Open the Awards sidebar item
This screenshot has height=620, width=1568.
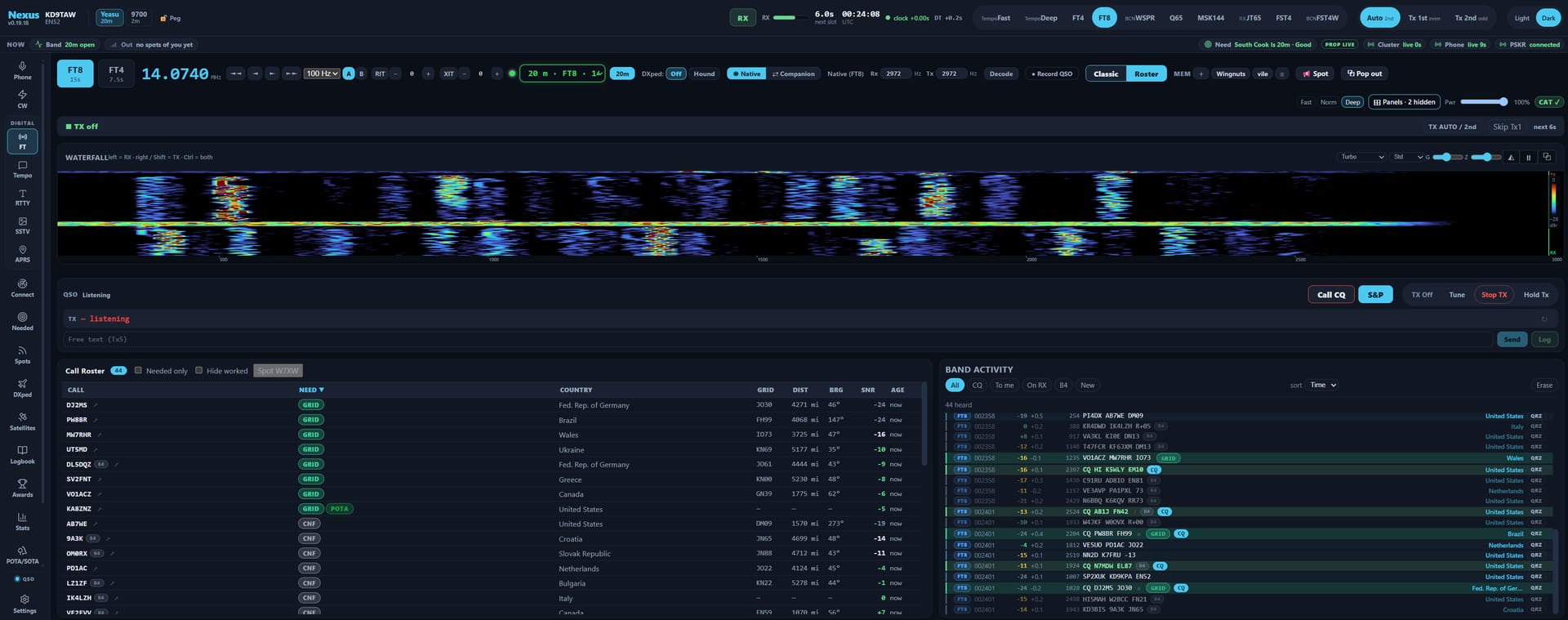(x=22, y=488)
